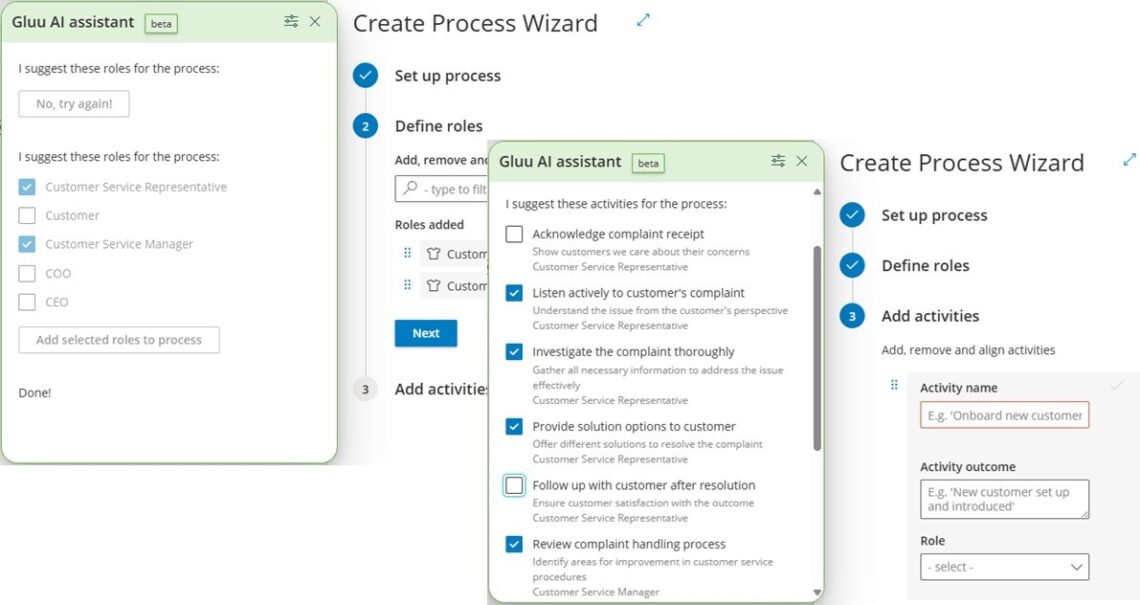This screenshot has height=605, width=1140.
Task: Click the Define roles label, right wizard
Action: (925, 265)
